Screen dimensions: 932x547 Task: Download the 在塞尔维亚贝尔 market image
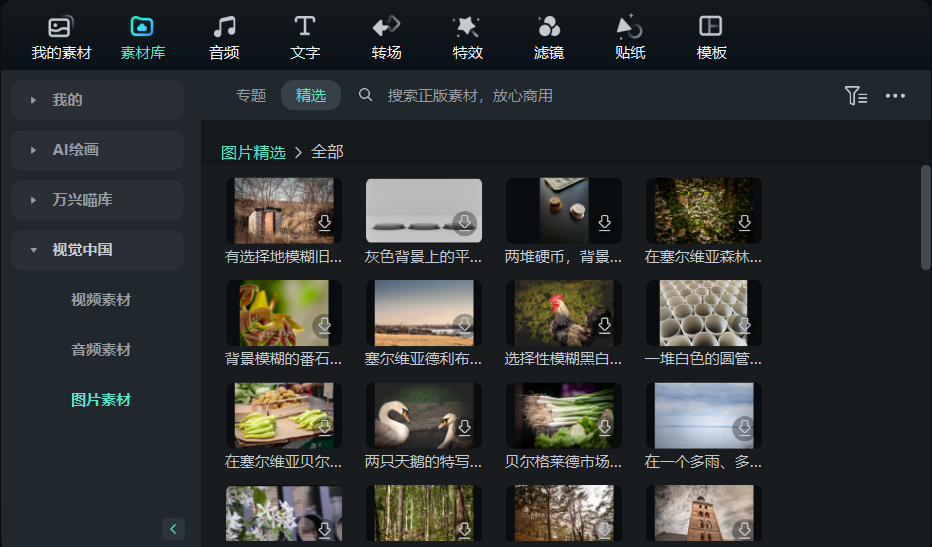tap(325, 427)
